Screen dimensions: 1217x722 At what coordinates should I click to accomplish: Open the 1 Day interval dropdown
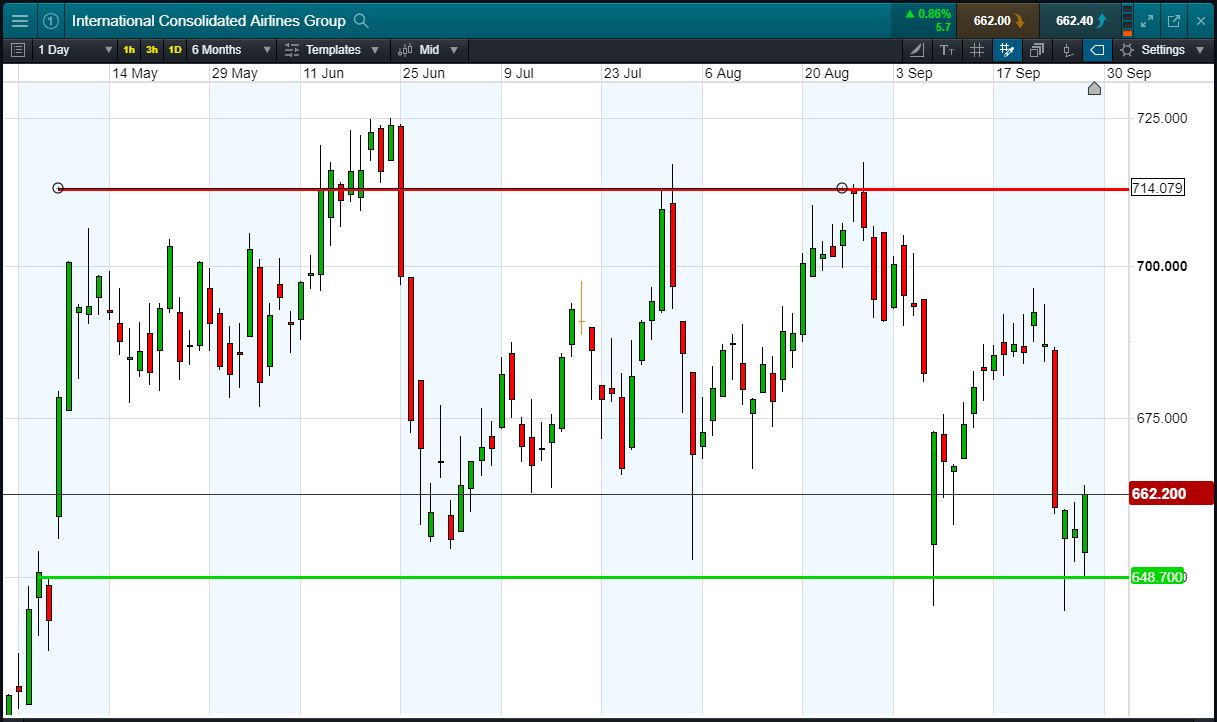pyautogui.click(x=75, y=49)
